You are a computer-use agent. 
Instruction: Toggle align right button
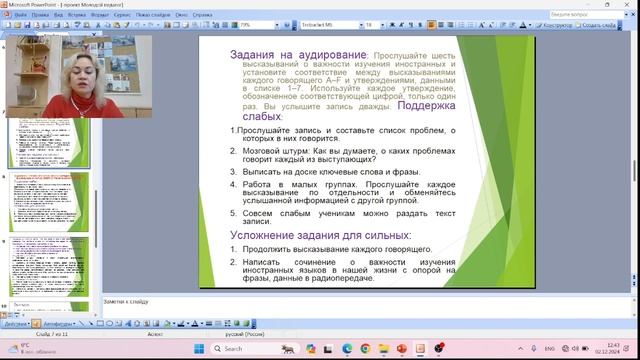click(x=450, y=25)
